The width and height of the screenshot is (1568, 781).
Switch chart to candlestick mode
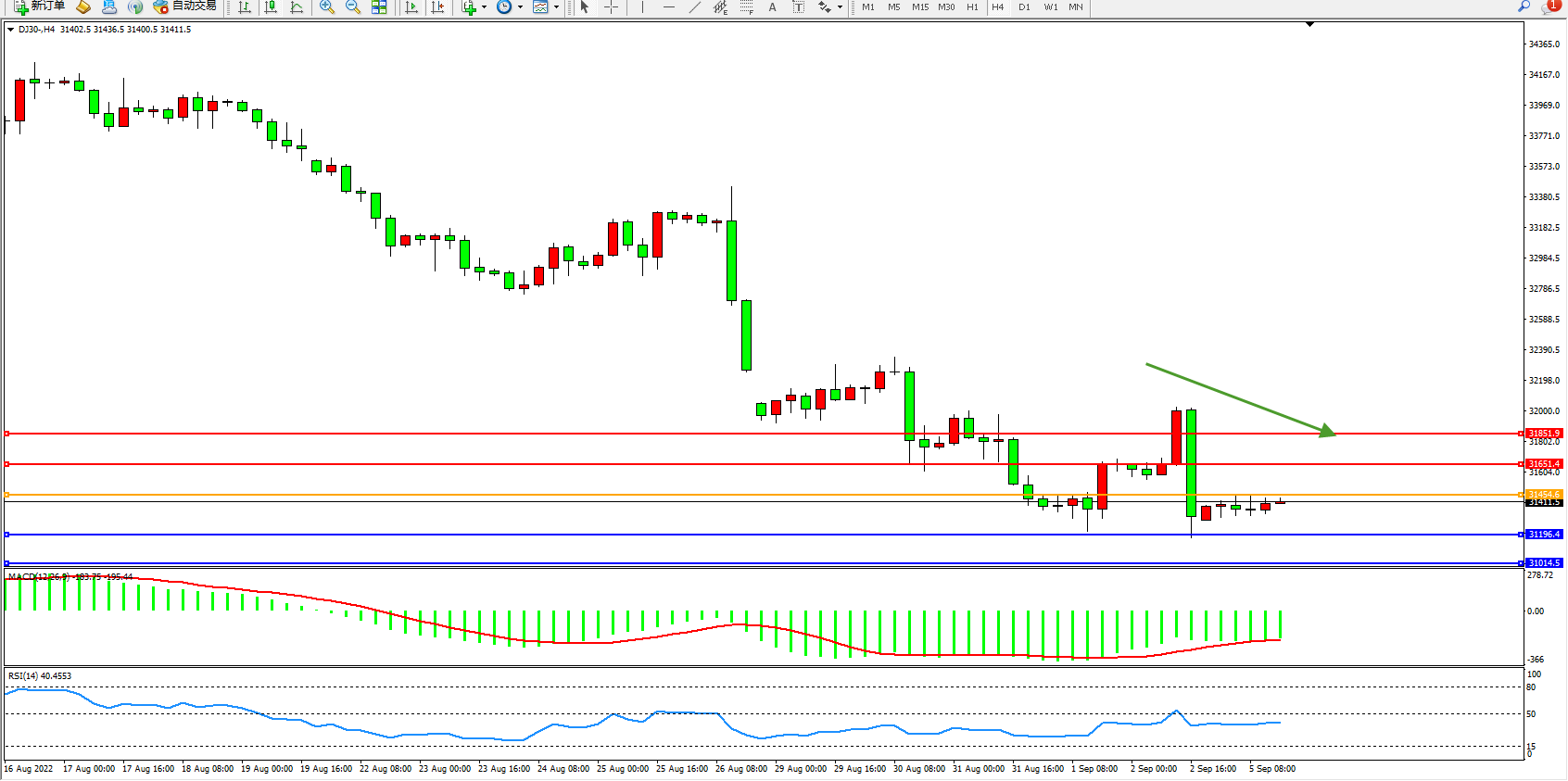271,7
